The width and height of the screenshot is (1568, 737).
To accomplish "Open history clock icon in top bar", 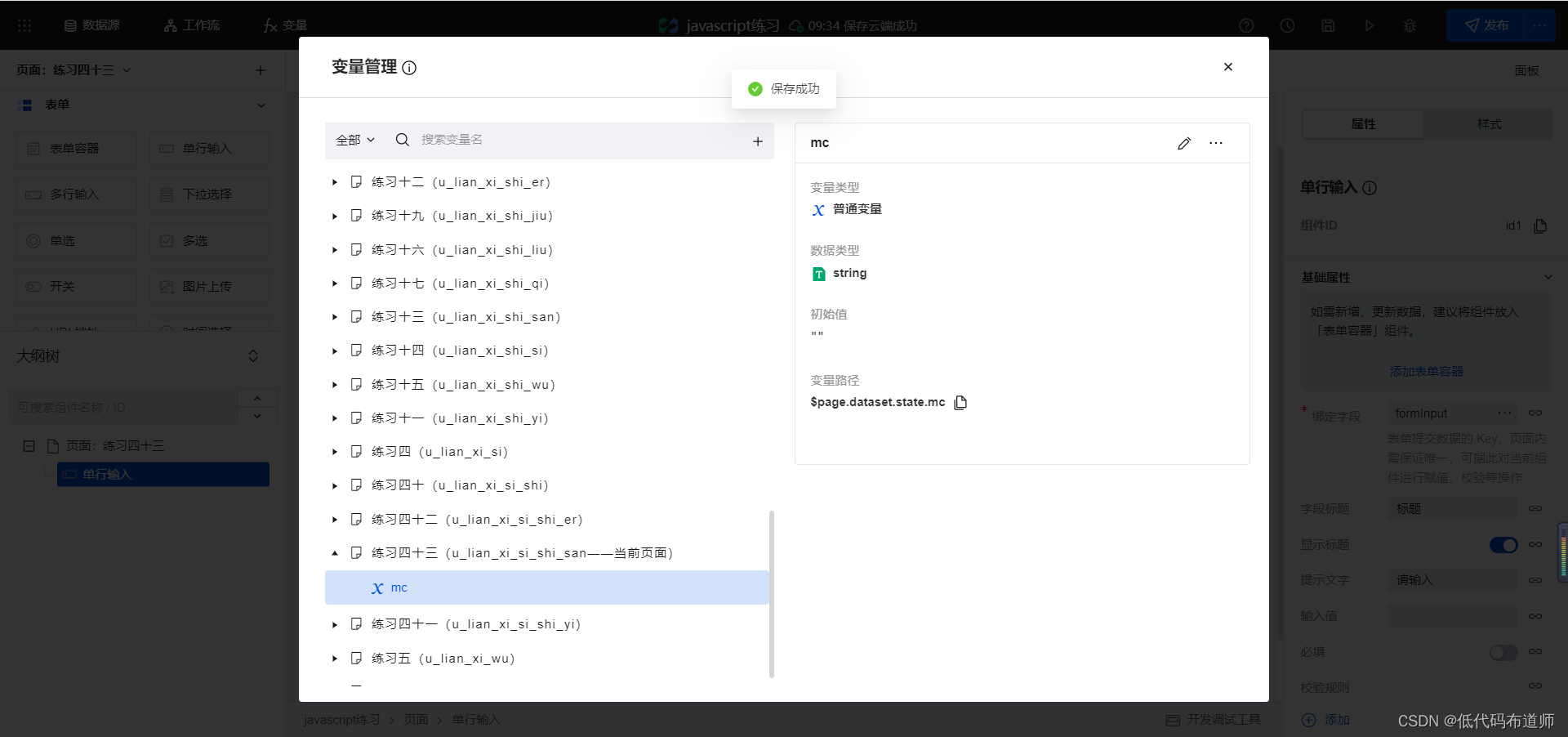I will coord(1287,25).
